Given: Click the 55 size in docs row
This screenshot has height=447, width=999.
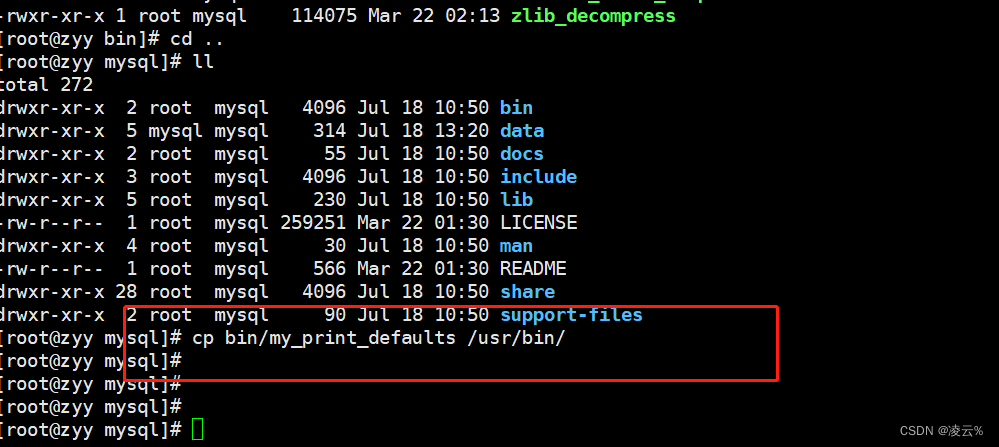Looking at the screenshot, I should [x=335, y=153].
